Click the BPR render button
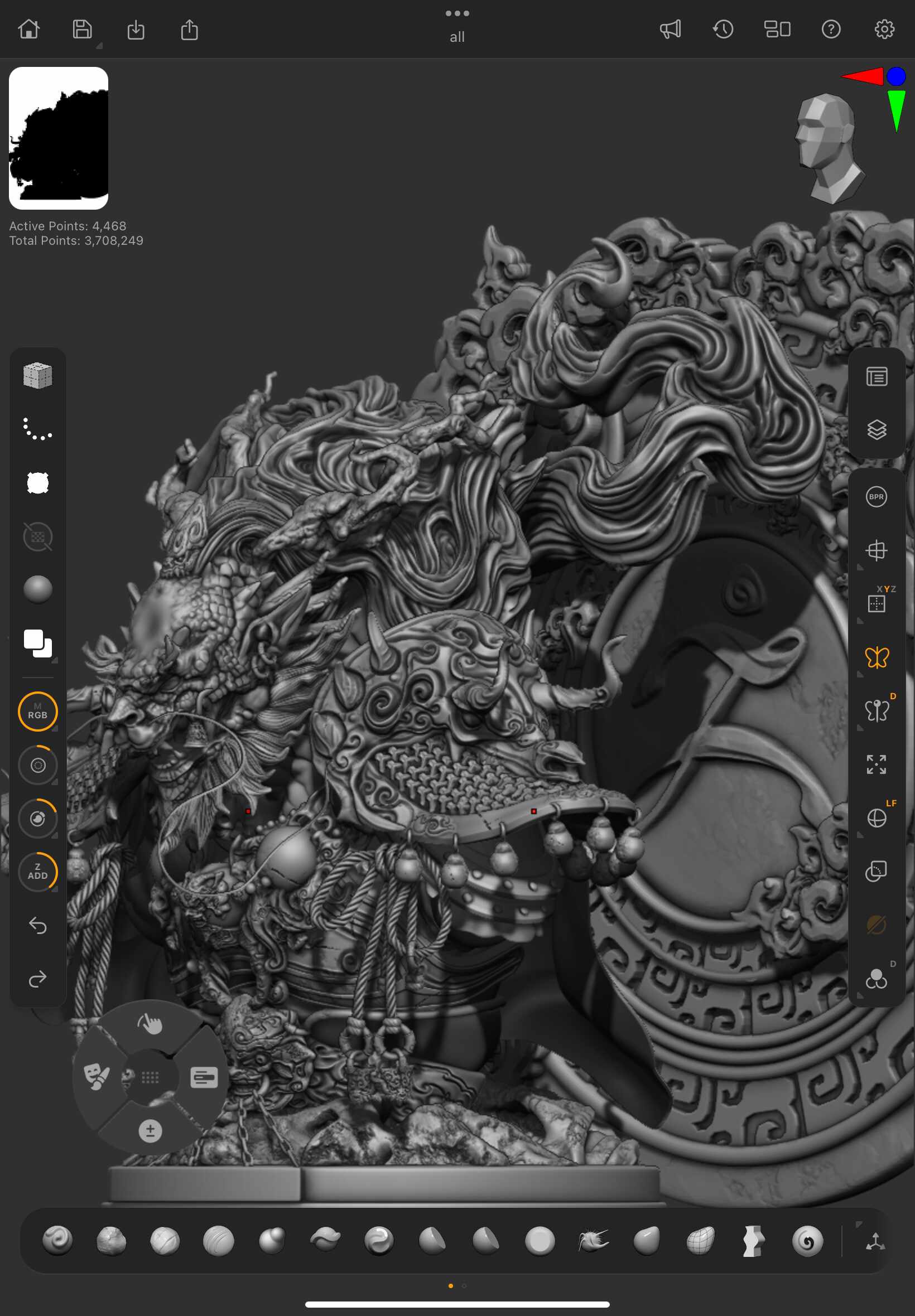Screen dimensions: 915x1316 tap(876, 497)
